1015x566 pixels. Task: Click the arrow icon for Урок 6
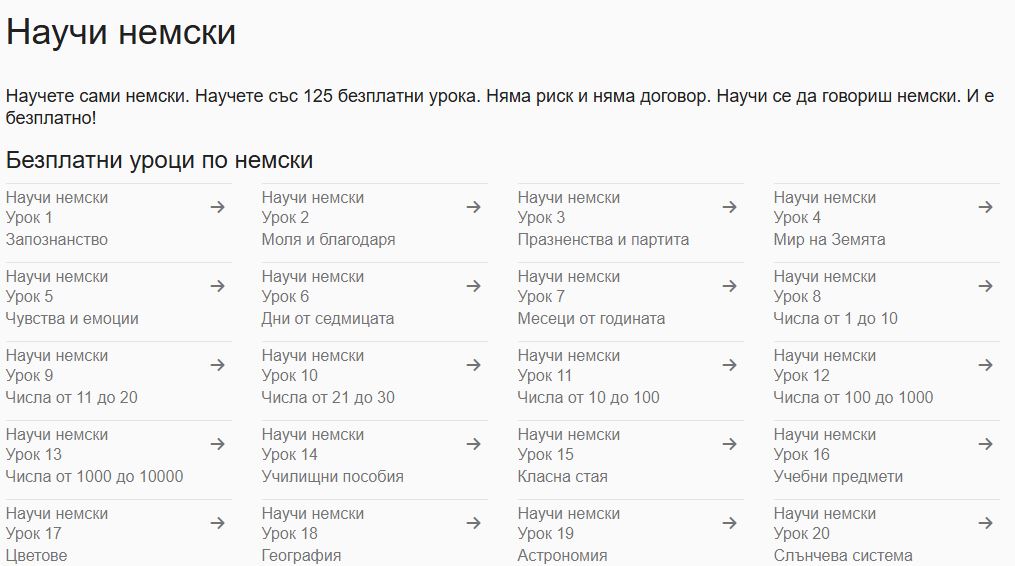tap(473, 286)
